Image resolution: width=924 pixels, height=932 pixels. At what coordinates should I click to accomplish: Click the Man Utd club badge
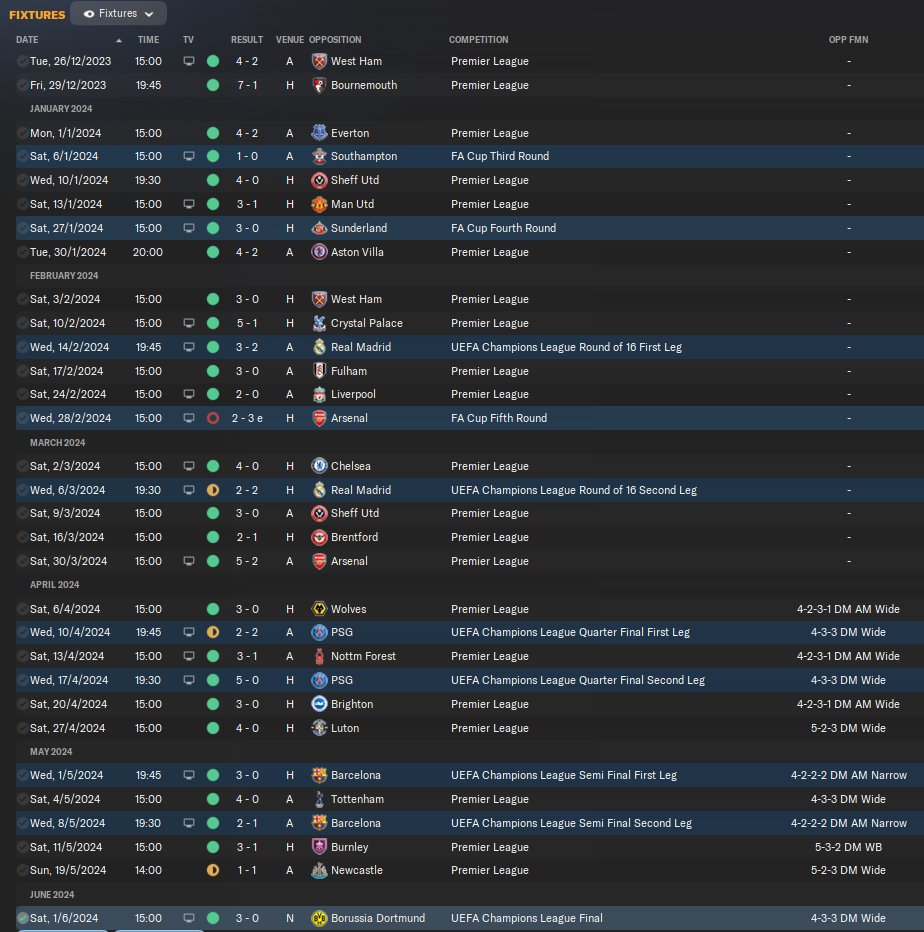[319, 204]
